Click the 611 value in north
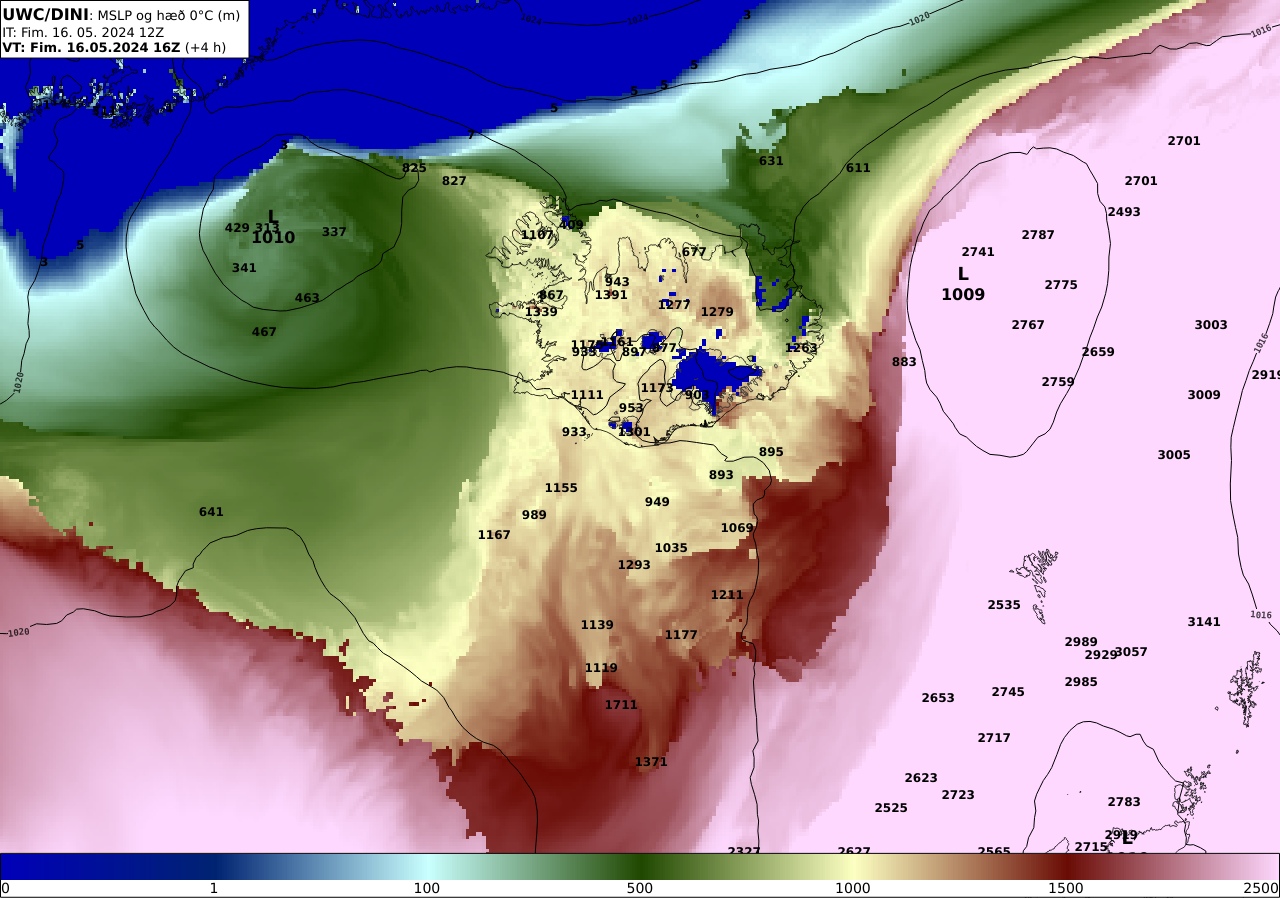 [x=858, y=168]
